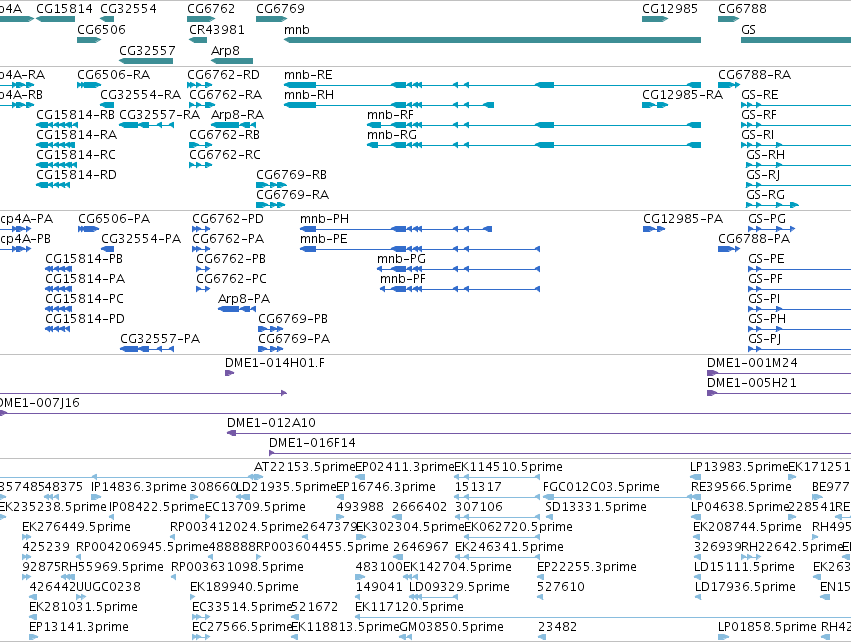Select the CR43981 gene label
Image resolution: width=851 pixels, height=642 pixels.
click(217, 29)
